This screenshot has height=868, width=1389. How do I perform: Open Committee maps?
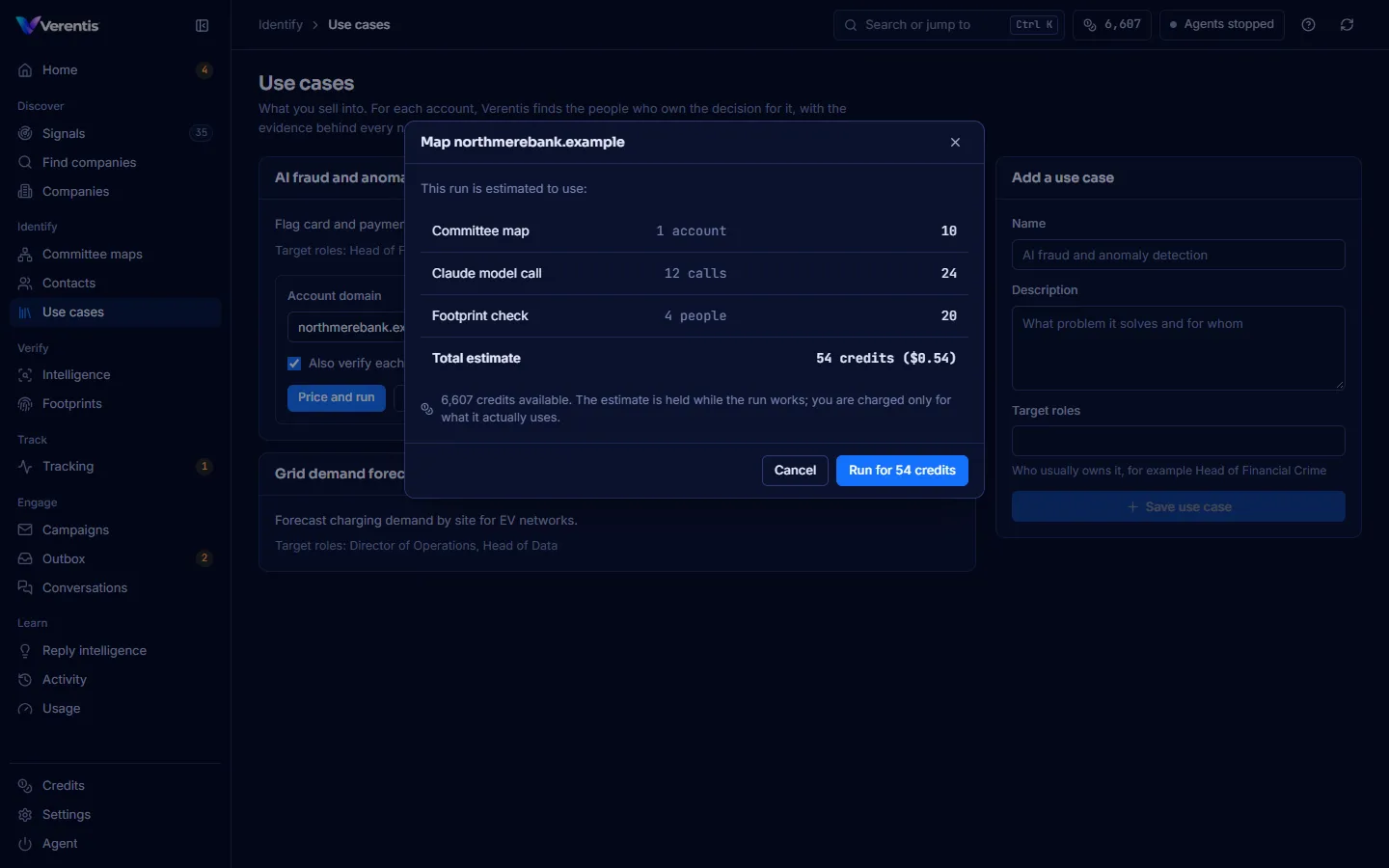click(x=115, y=254)
